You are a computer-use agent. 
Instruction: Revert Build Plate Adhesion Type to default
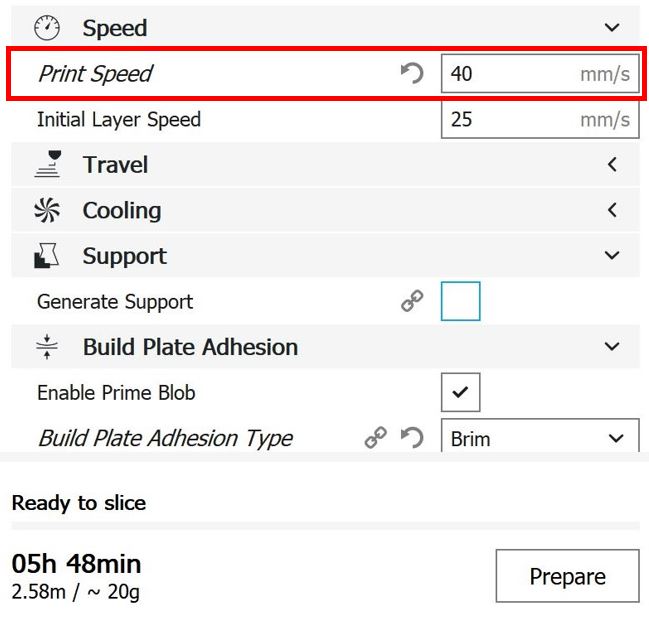pos(411,438)
